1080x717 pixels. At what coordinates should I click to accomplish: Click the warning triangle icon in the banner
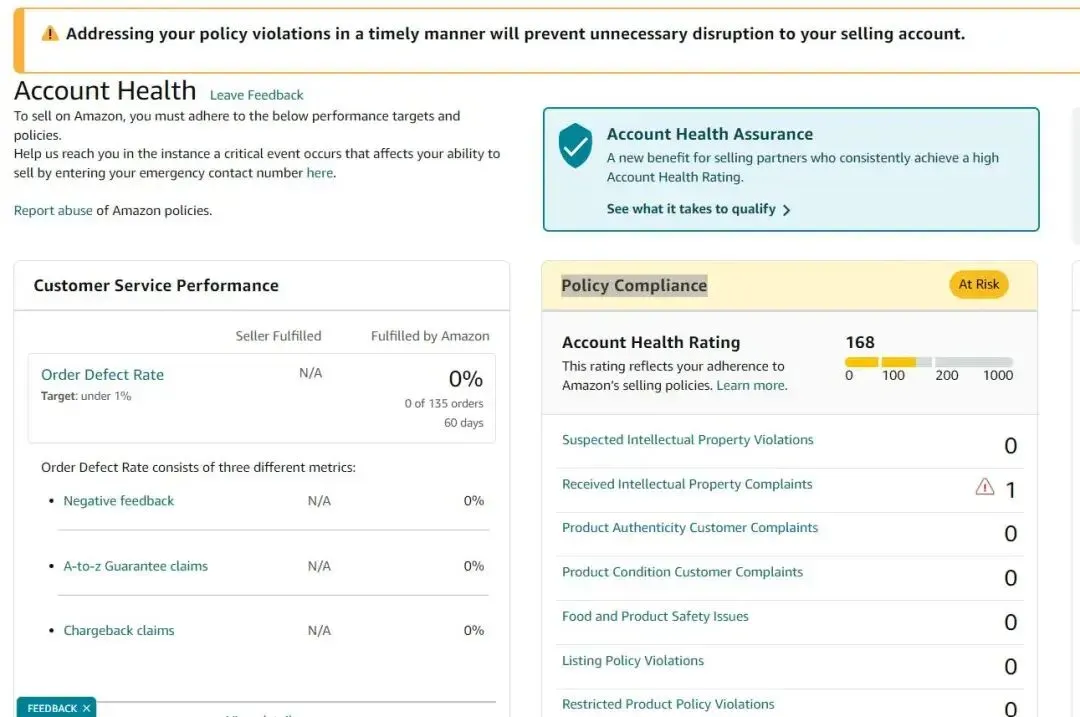pyautogui.click(x=50, y=34)
